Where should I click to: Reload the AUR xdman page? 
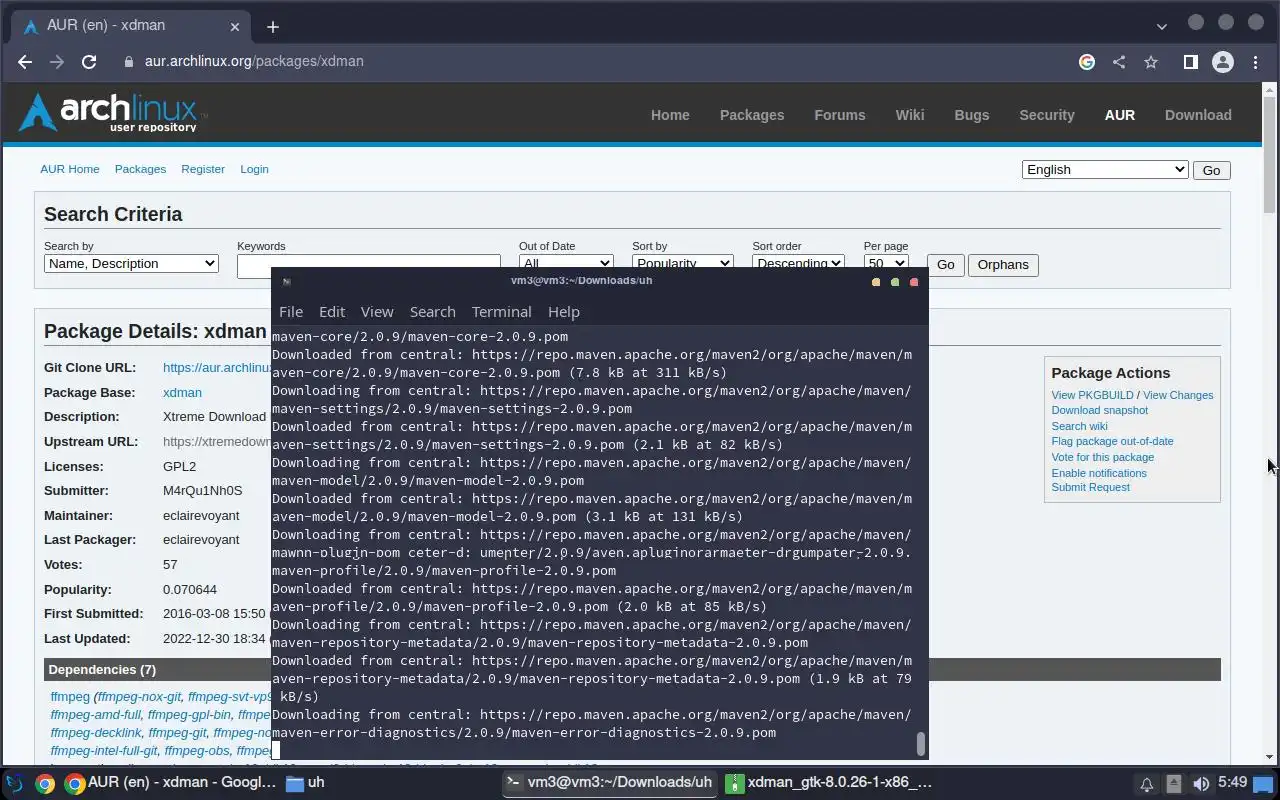click(x=89, y=62)
